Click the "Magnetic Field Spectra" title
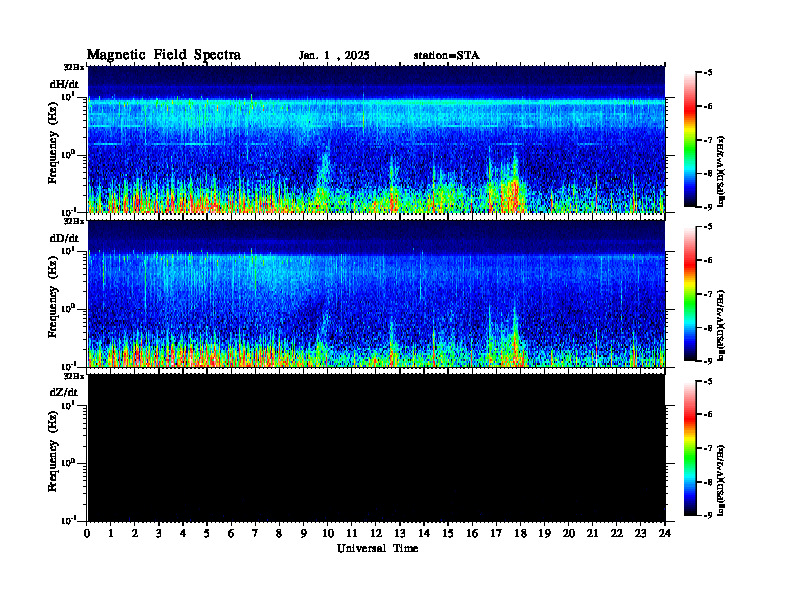The width and height of the screenshot is (792, 612). tap(164, 55)
